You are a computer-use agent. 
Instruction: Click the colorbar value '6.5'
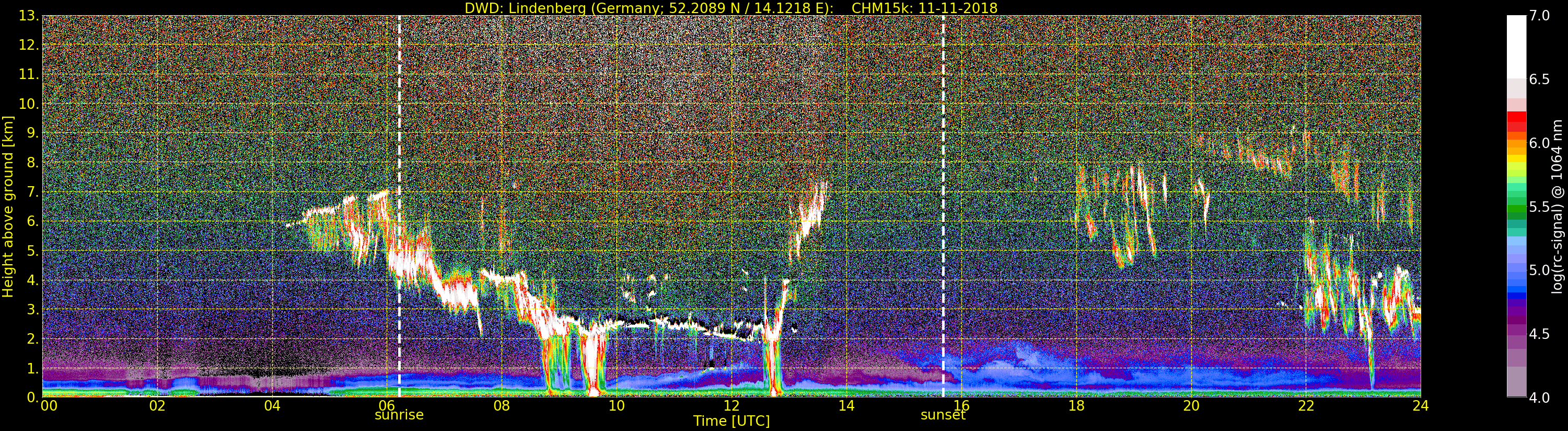1539,80
